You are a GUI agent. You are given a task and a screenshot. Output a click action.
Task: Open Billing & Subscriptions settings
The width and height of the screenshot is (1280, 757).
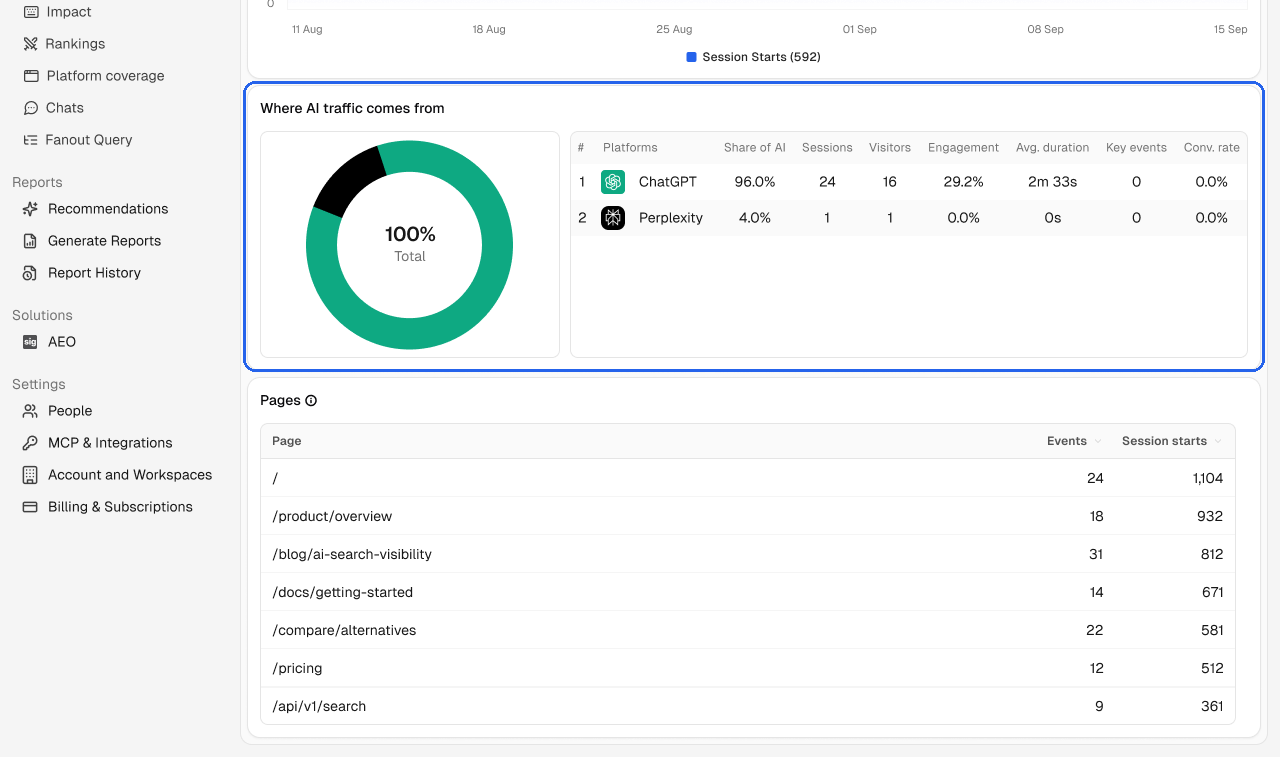120,507
